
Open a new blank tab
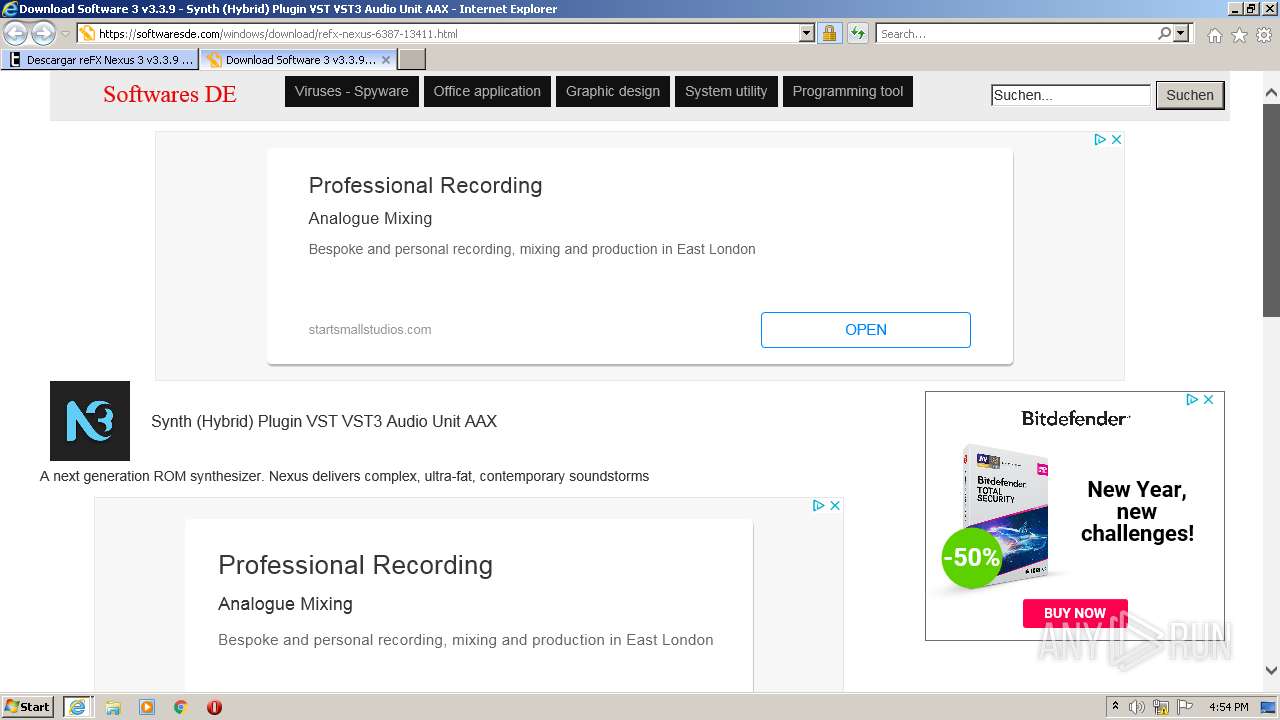point(412,60)
